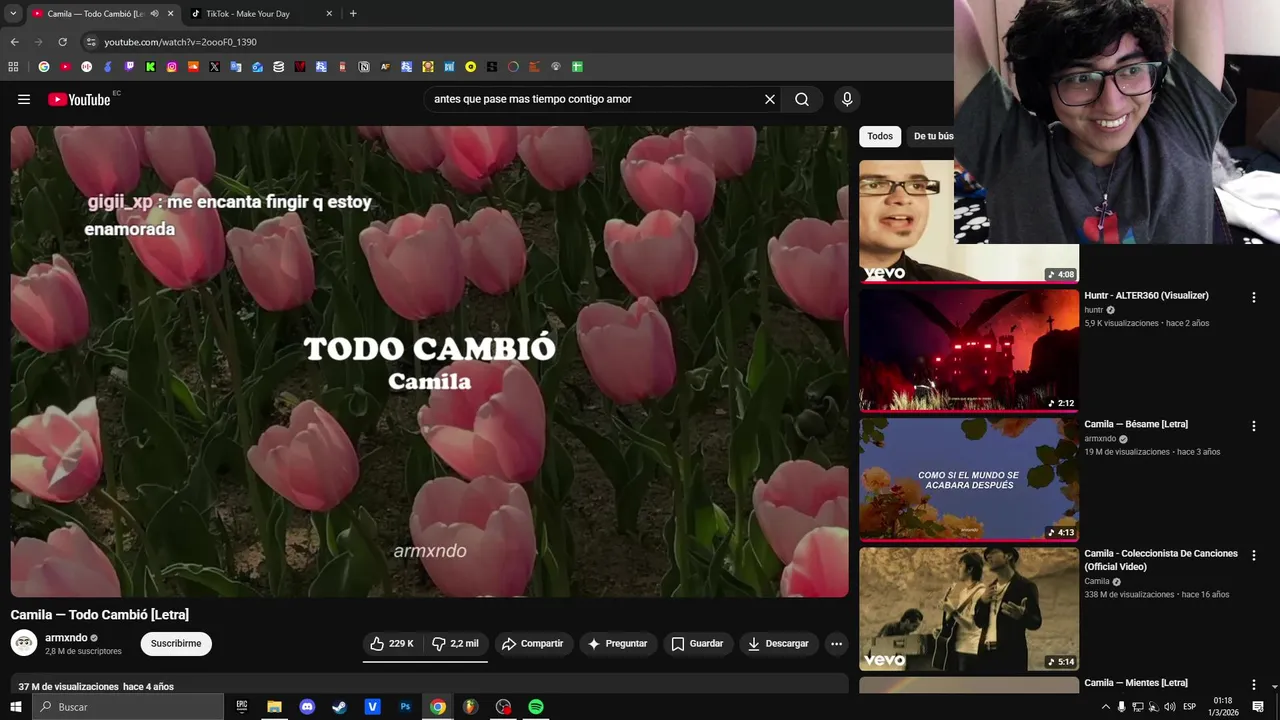Download the video with Descargar
1280x720 pixels.
coord(778,643)
